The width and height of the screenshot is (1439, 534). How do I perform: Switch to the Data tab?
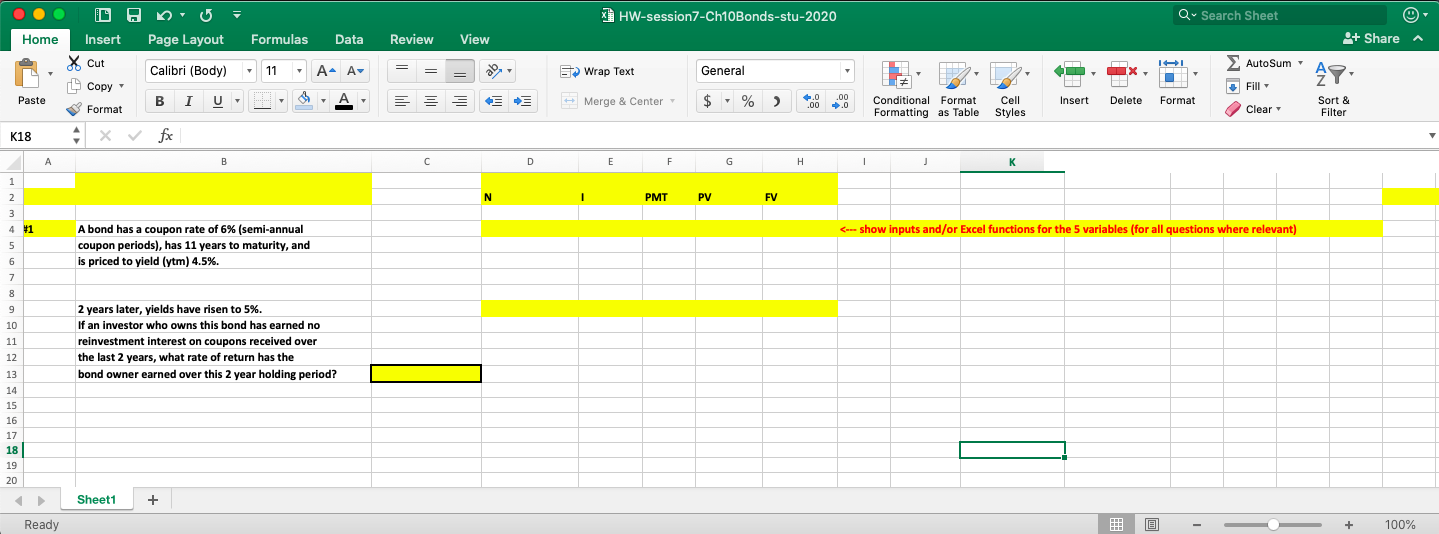pos(349,39)
